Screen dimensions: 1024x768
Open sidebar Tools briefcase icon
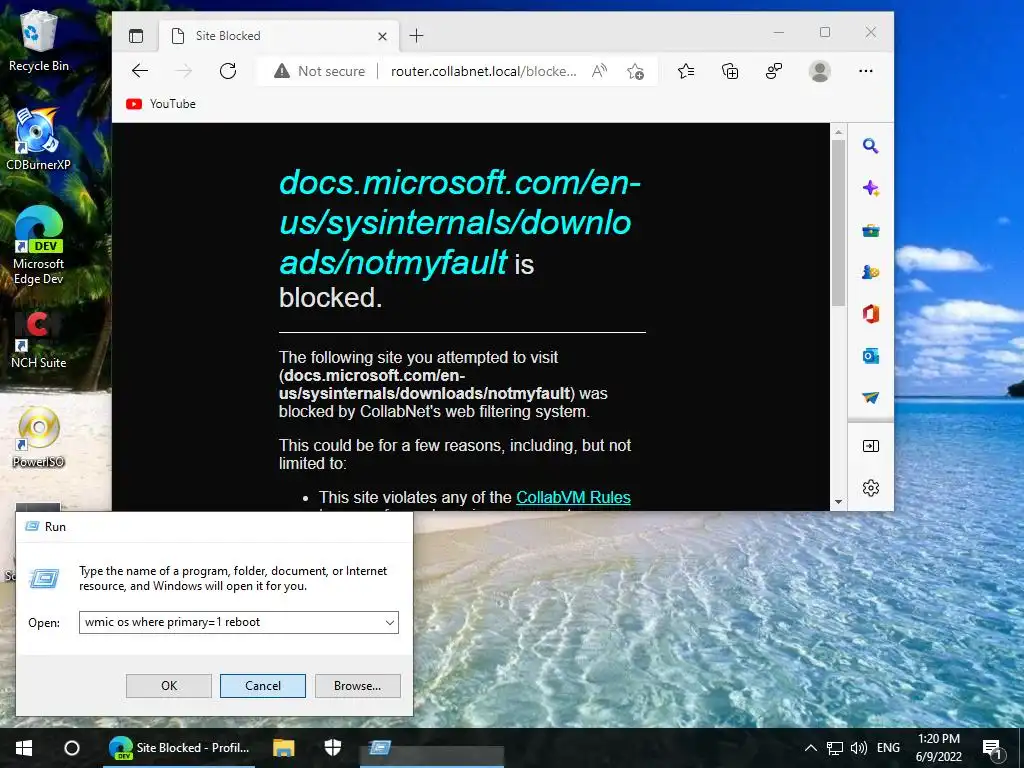pos(871,231)
